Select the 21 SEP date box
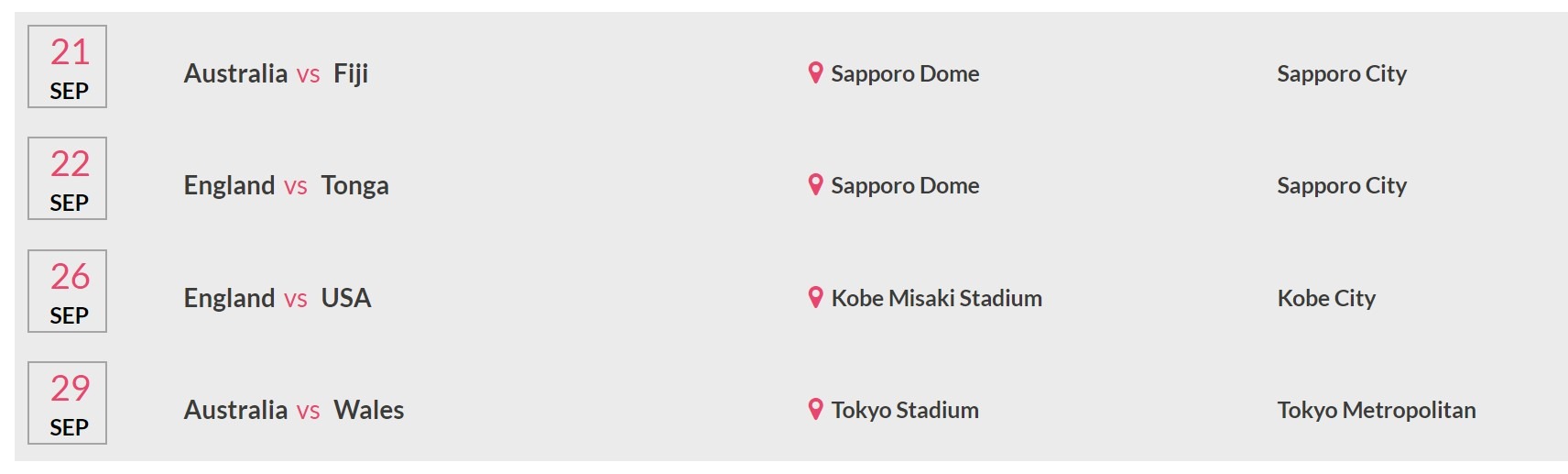 tap(68, 67)
